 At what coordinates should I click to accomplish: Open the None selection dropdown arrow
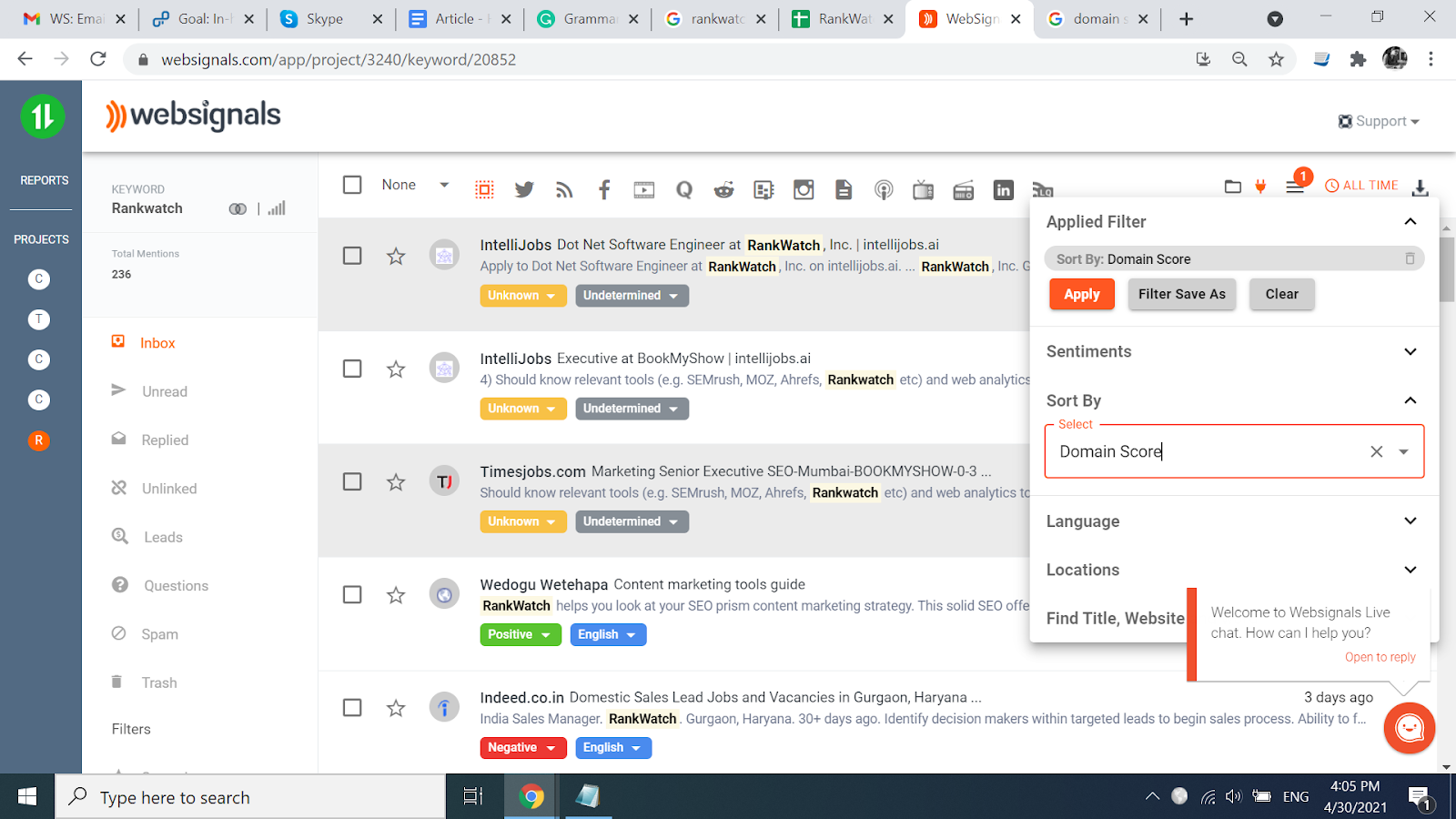pyautogui.click(x=444, y=185)
